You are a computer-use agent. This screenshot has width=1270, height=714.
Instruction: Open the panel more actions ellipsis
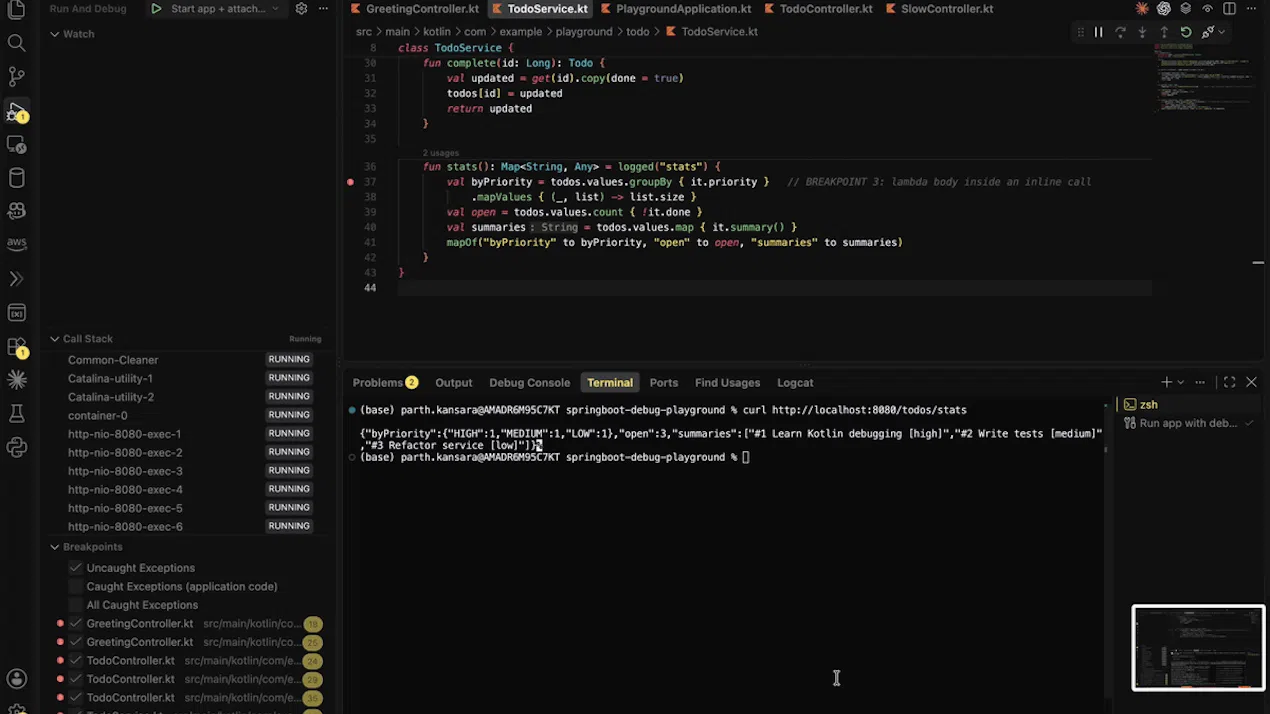(x=1200, y=382)
